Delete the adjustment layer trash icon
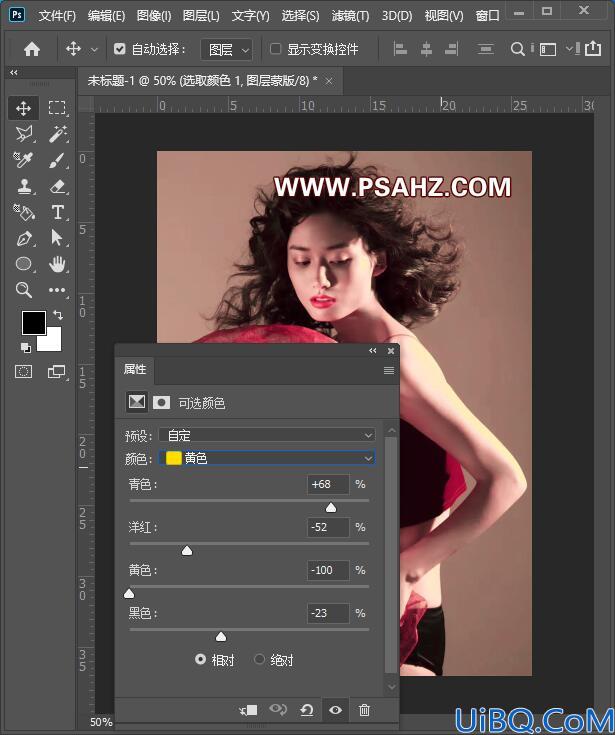 pos(364,710)
